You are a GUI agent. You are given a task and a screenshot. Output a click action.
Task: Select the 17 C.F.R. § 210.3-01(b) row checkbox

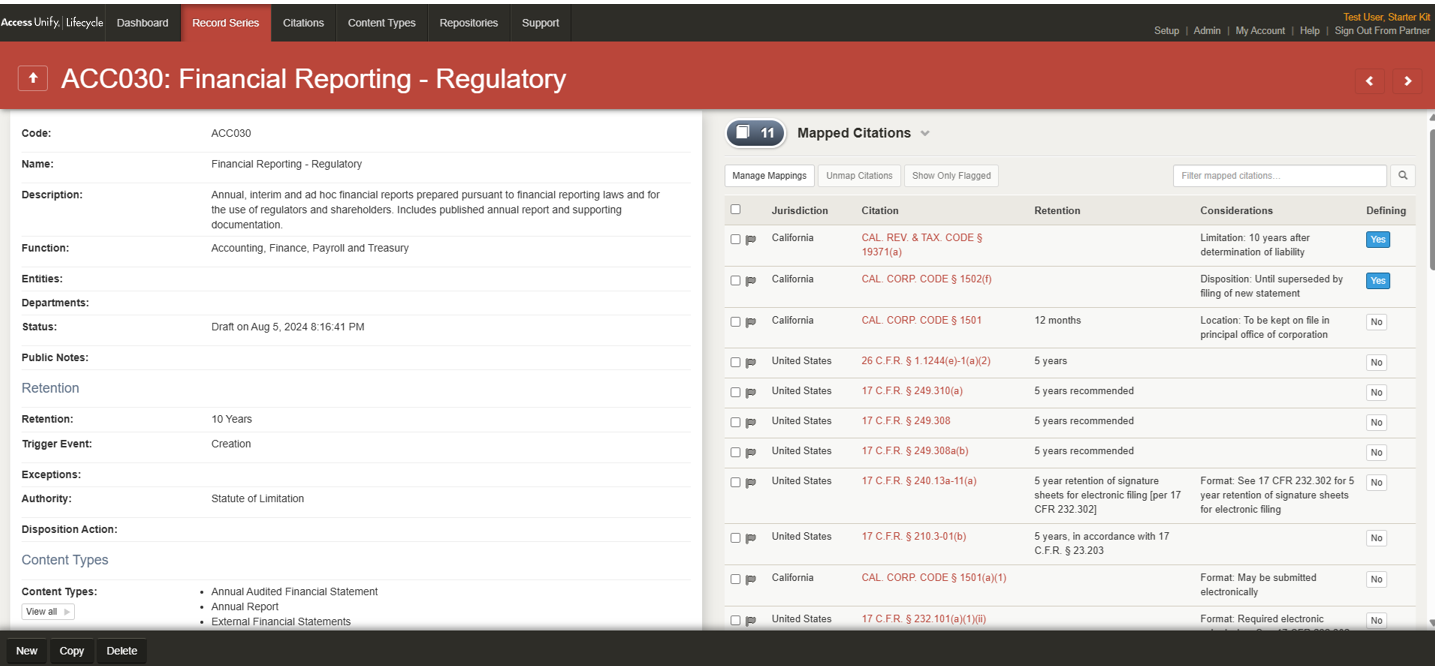pyautogui.click(x=736, y=538)
